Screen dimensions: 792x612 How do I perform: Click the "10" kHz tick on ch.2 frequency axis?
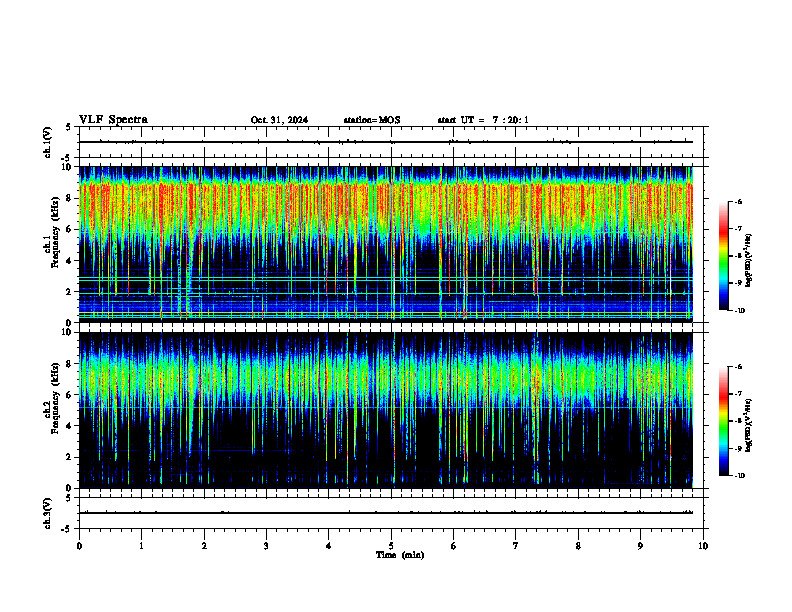tap(68, 332)
